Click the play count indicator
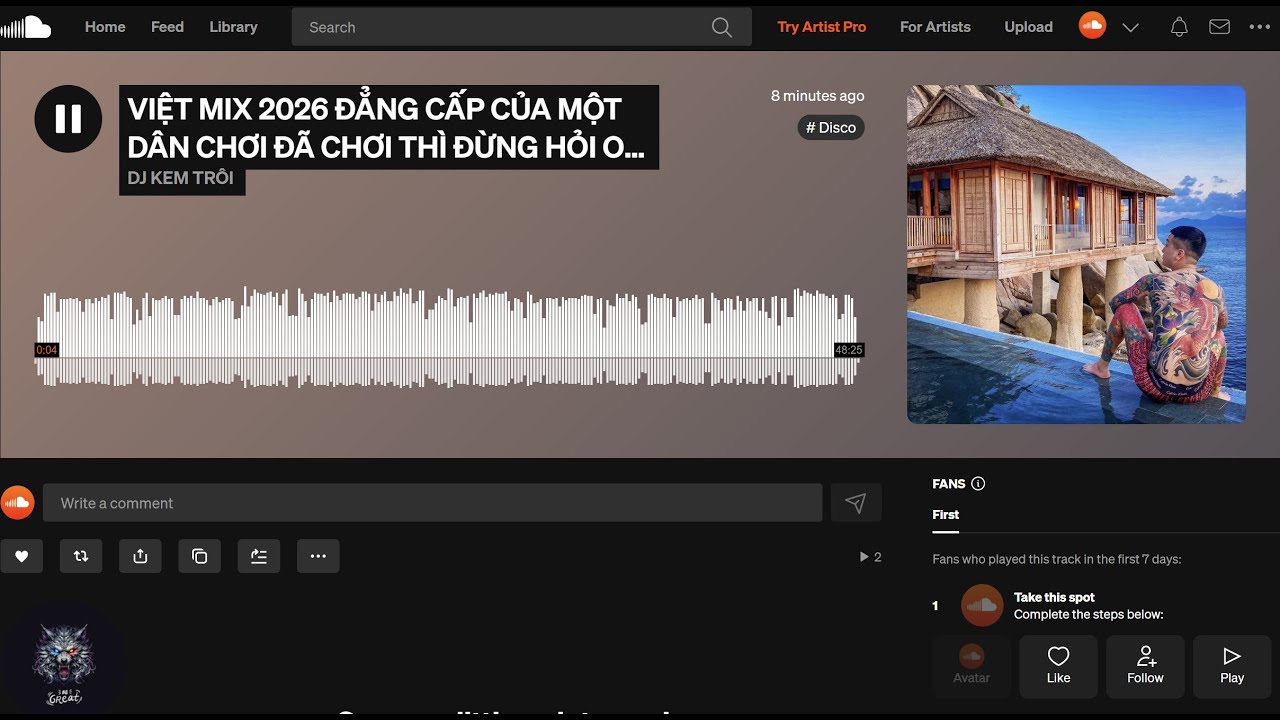 coord(870,557)
